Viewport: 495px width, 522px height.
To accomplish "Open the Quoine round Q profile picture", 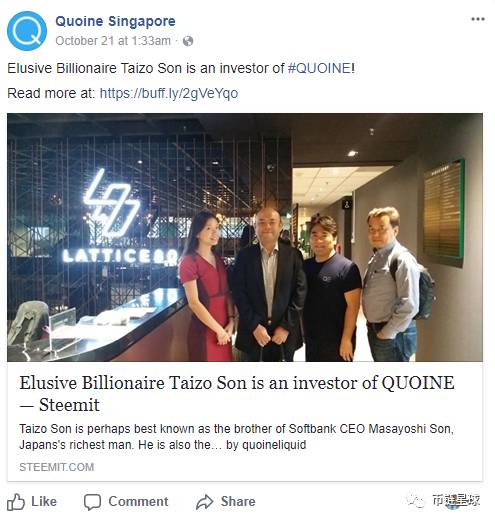I will pos(27,31).
